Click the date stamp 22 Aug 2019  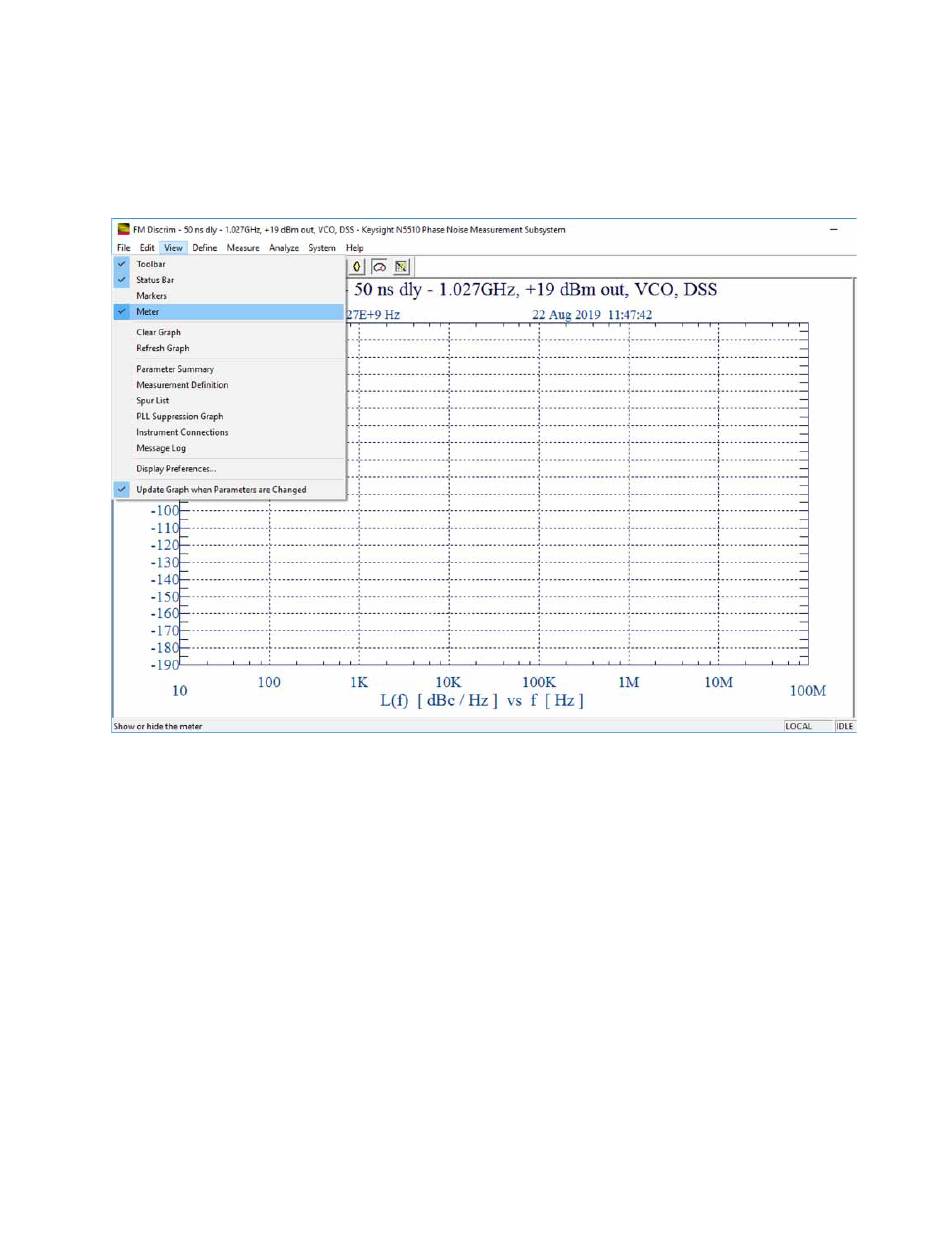[593, 313]
